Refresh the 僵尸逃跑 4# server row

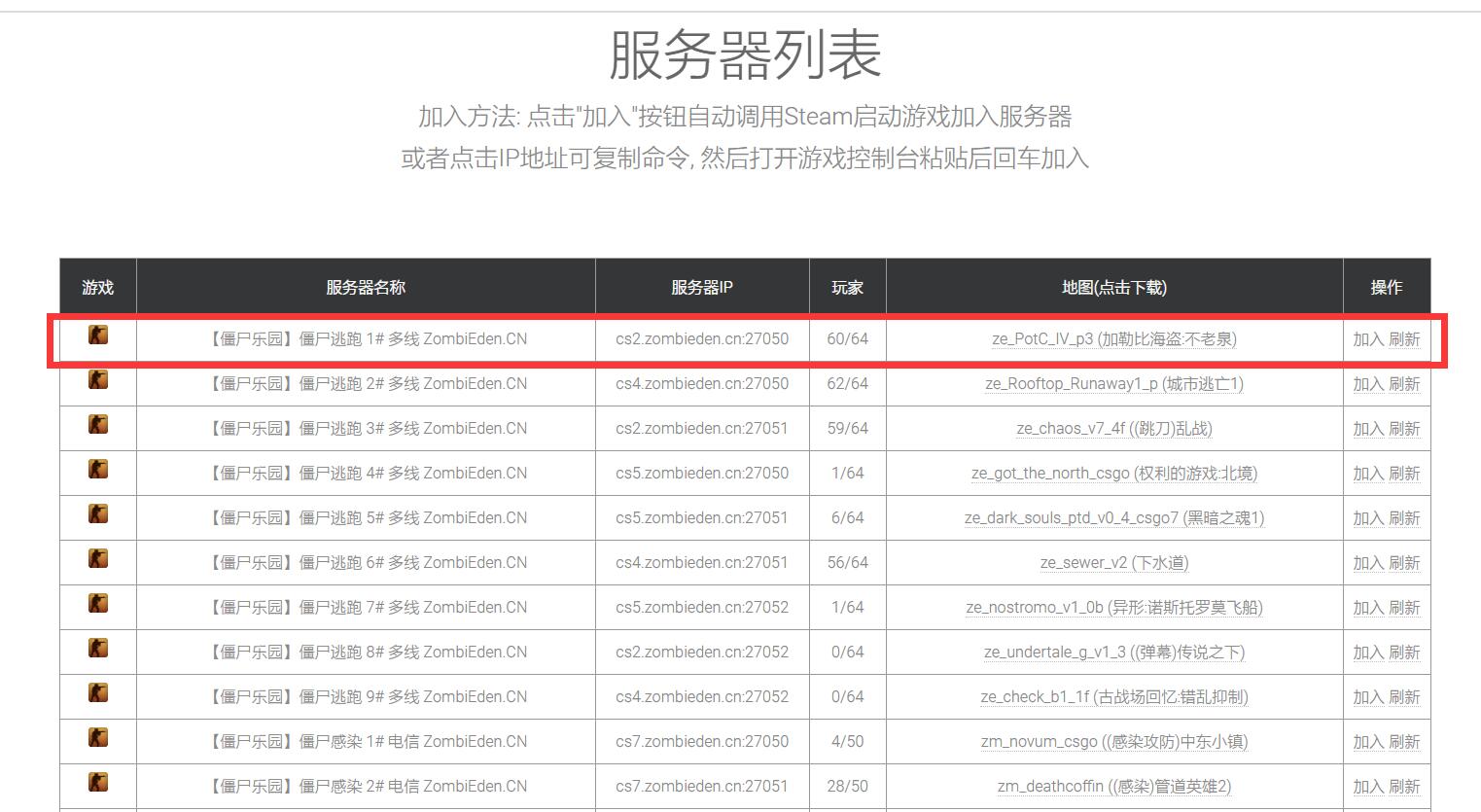(x=1404, y=474)
